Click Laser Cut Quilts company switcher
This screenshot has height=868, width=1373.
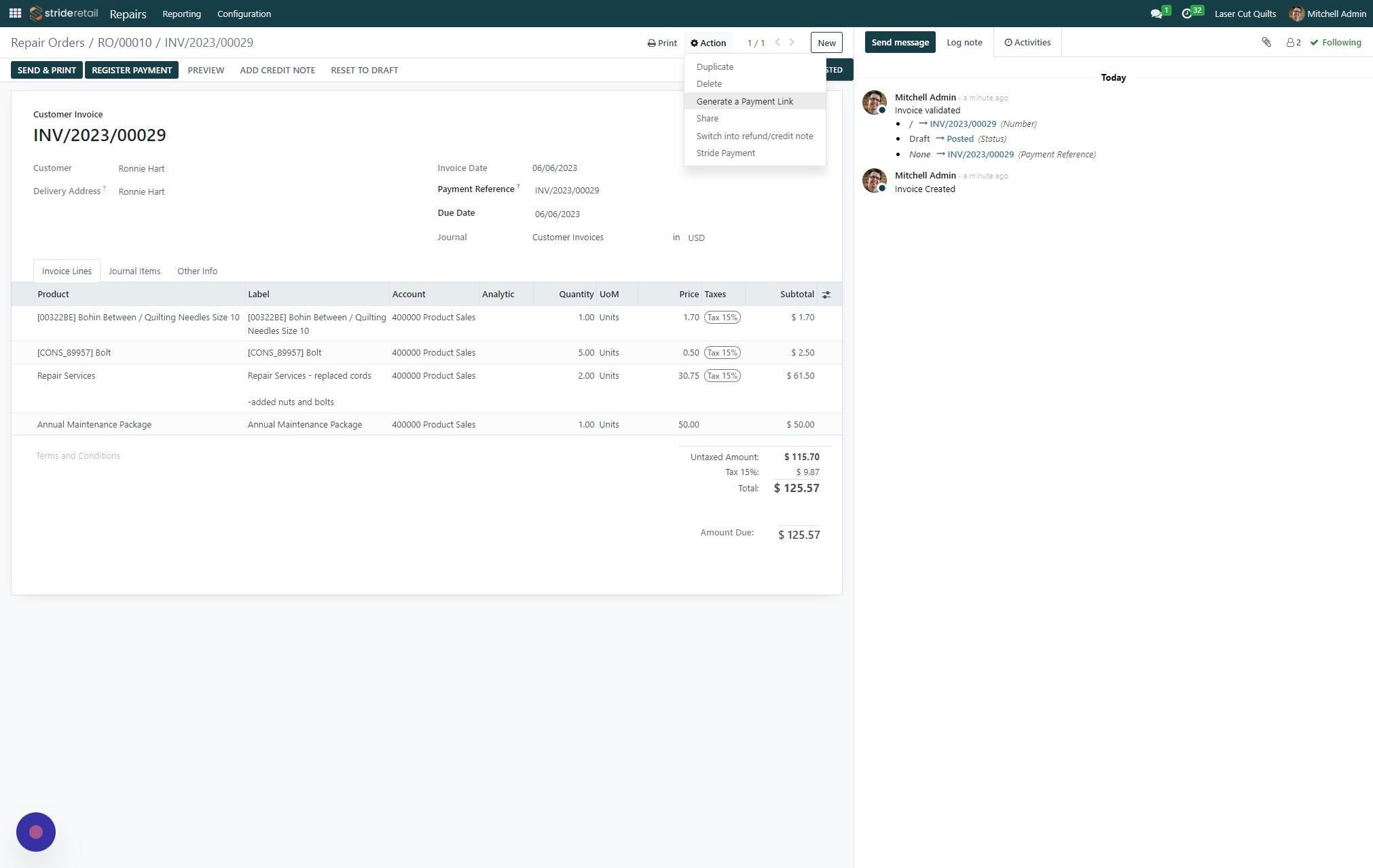pyautogui.click(x=1245, y=14)
